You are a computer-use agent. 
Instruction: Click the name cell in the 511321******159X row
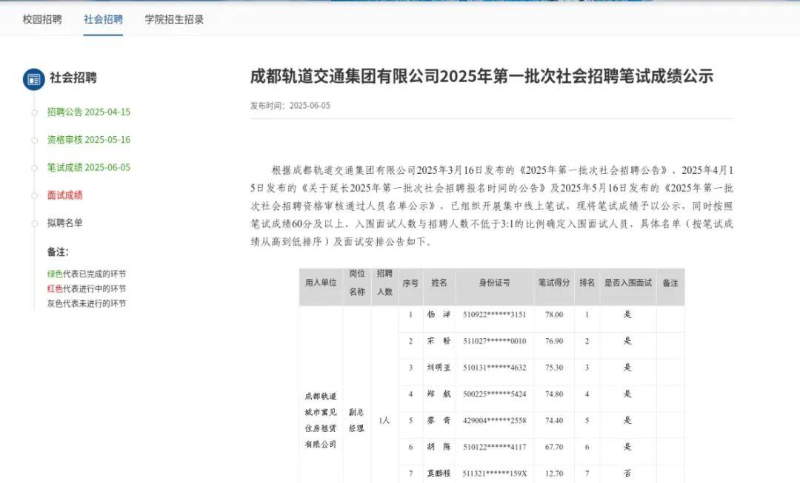point(439,474)
